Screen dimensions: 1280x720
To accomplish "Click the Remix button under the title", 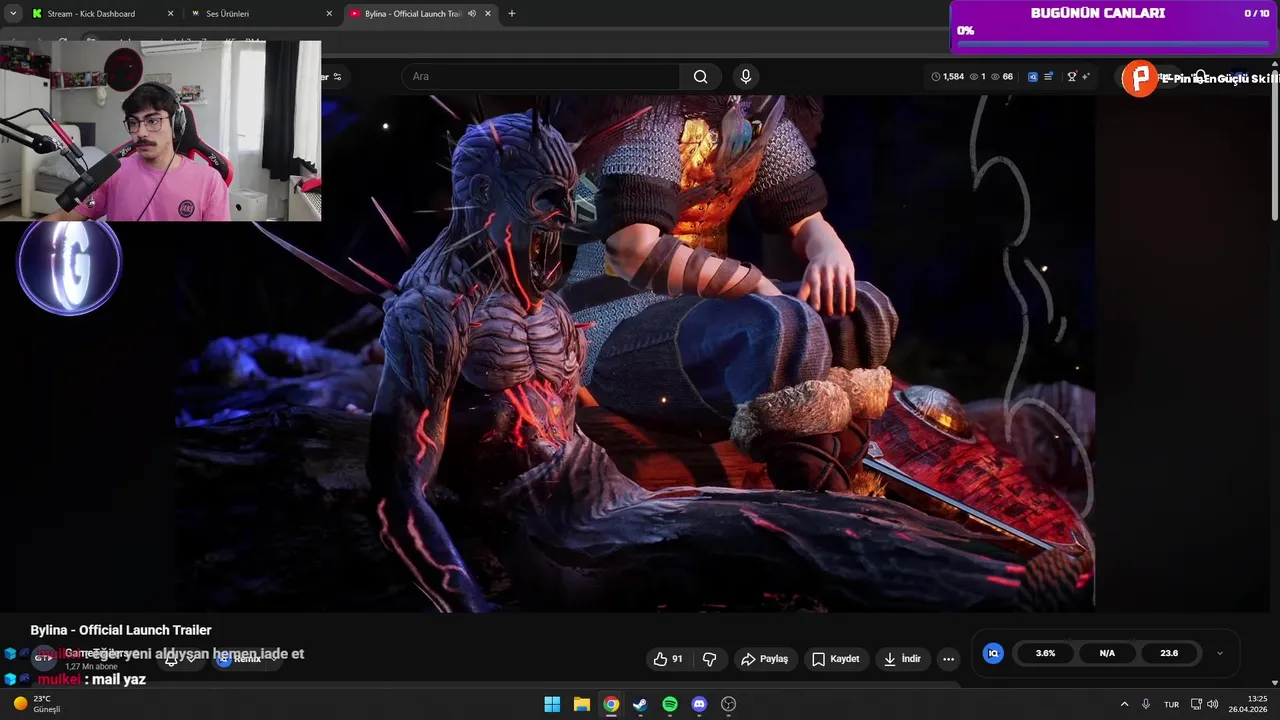I will [x=240, y=659].
